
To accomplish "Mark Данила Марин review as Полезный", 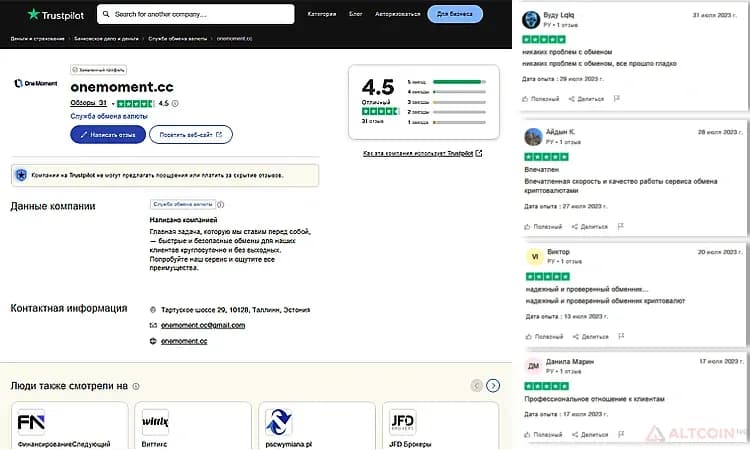I will coord(543,435).
